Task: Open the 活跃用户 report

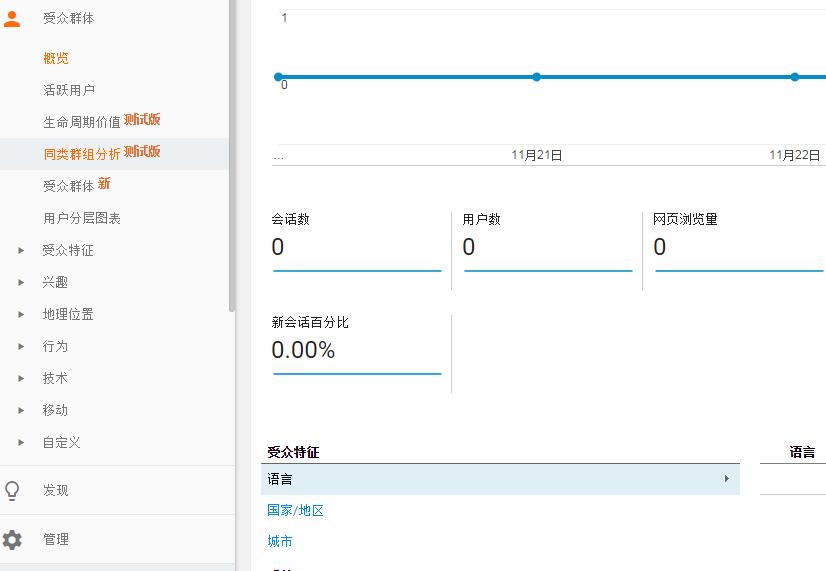Action: tap(69, 90)
